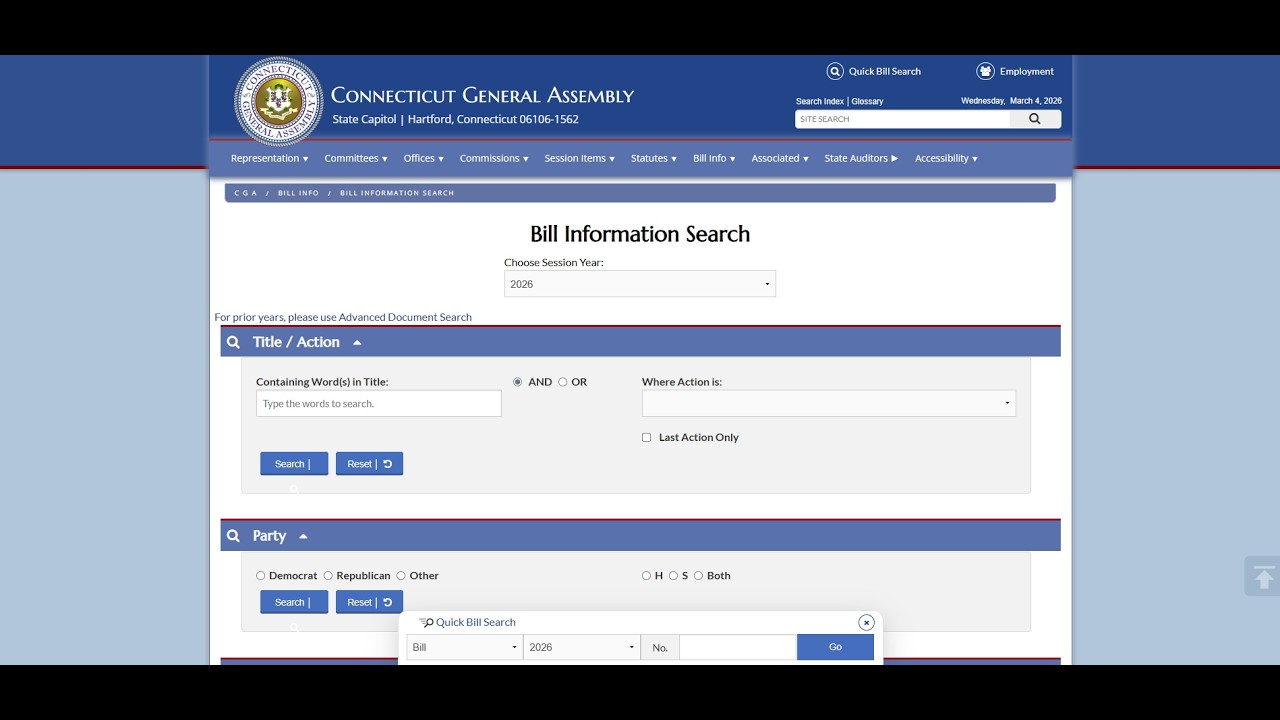Viewport: 1280px width, 720px height.
Task: Select the Both chambers radio button
Action: coord(698,575)
